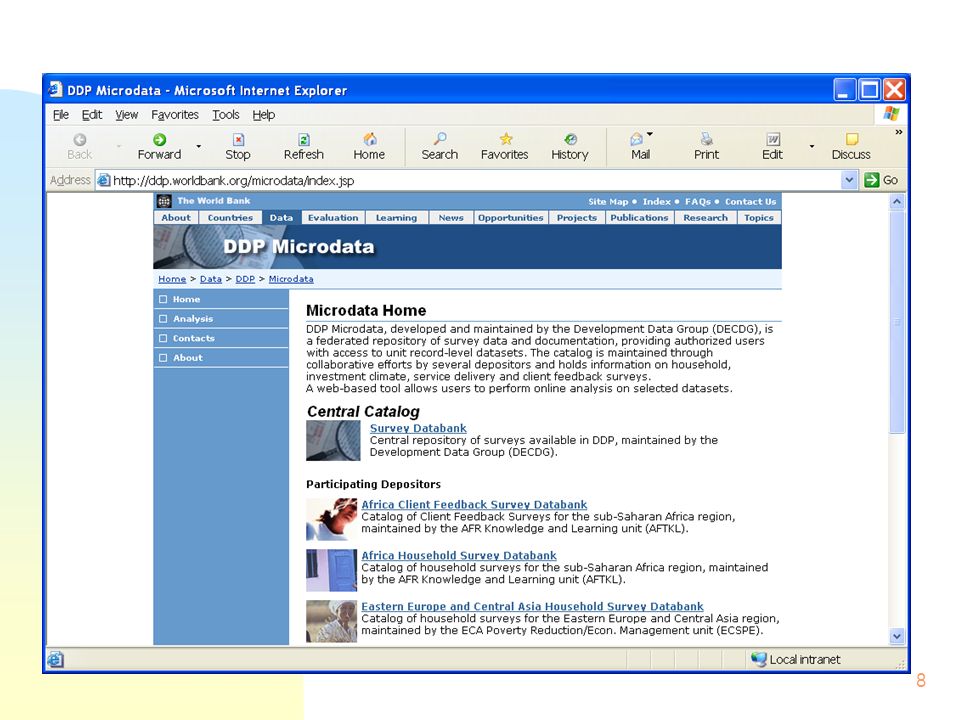Open the Help menu

[x=264, y=114]
